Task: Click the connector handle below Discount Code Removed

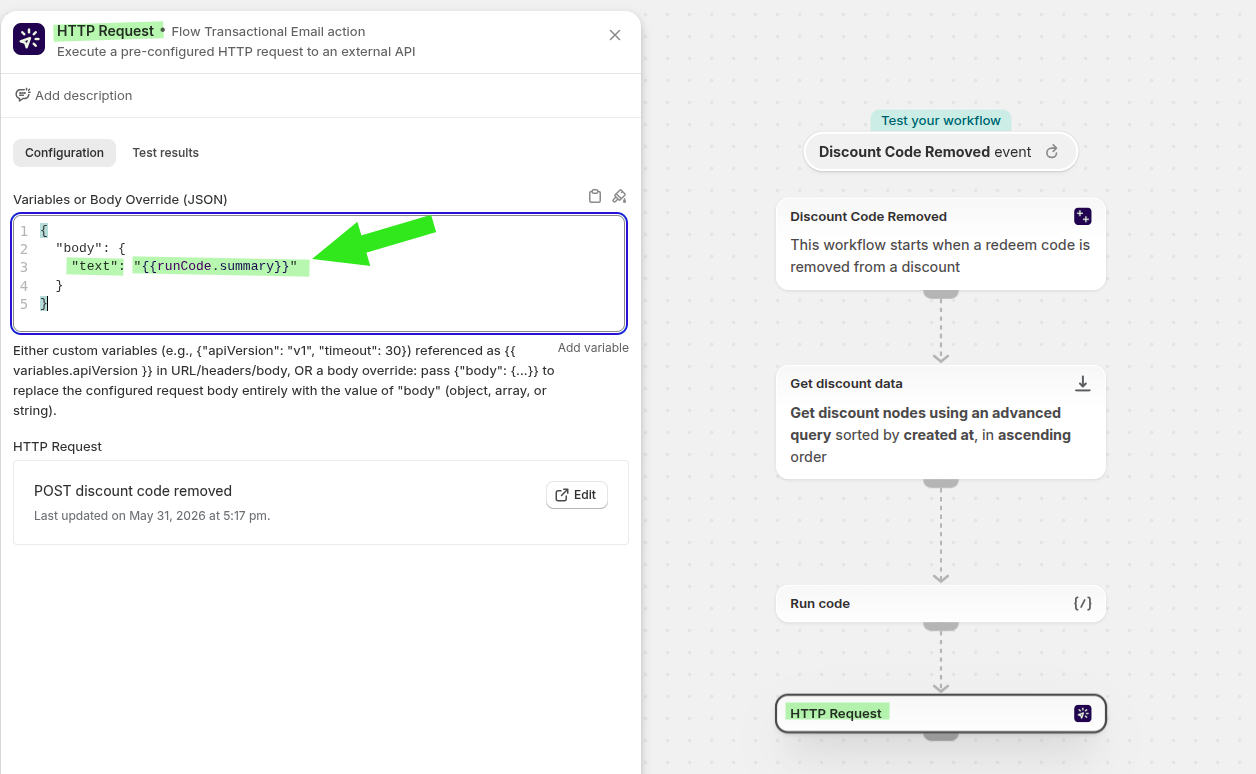Action: [941, 294]
